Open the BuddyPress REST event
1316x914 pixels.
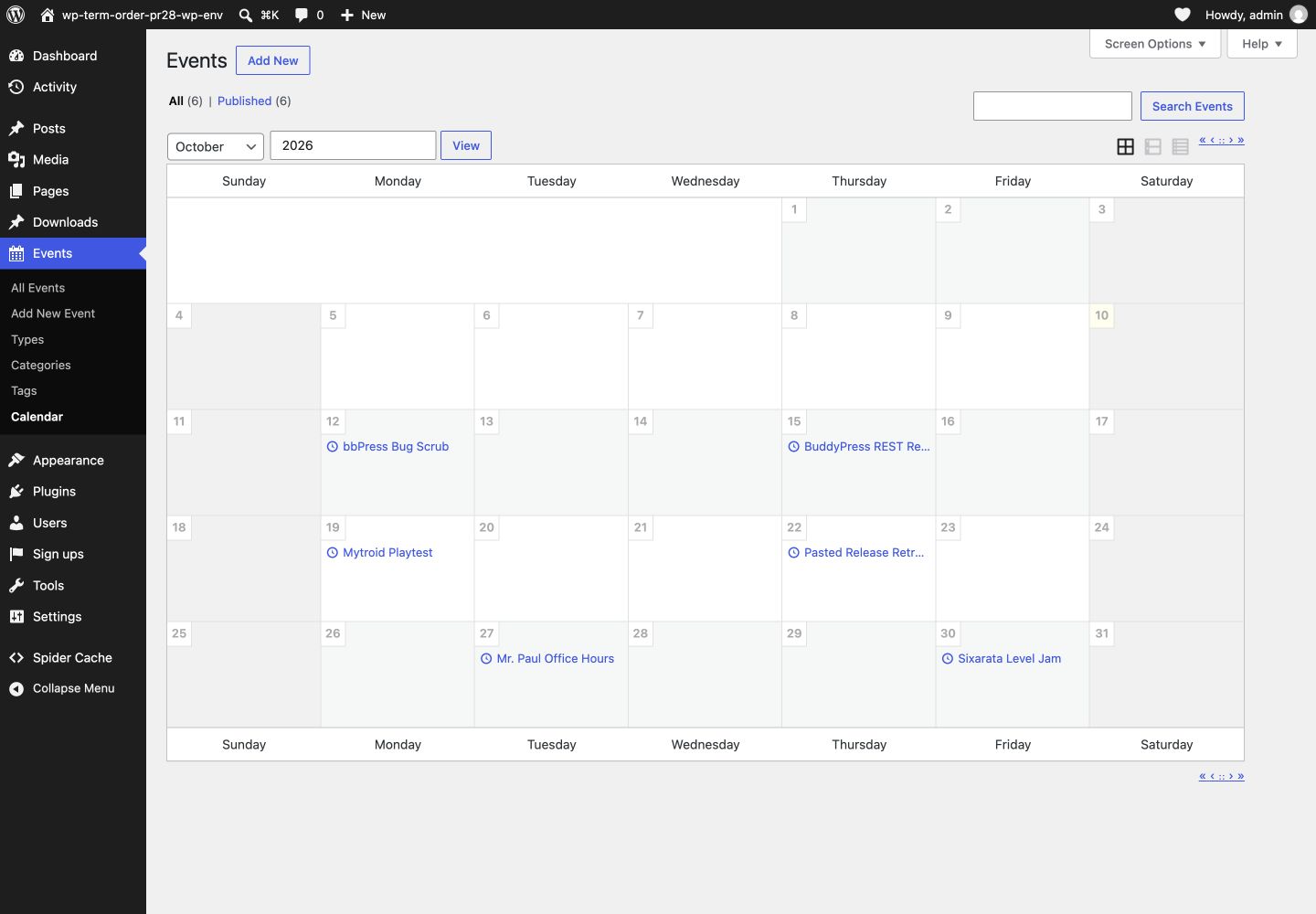859,446
